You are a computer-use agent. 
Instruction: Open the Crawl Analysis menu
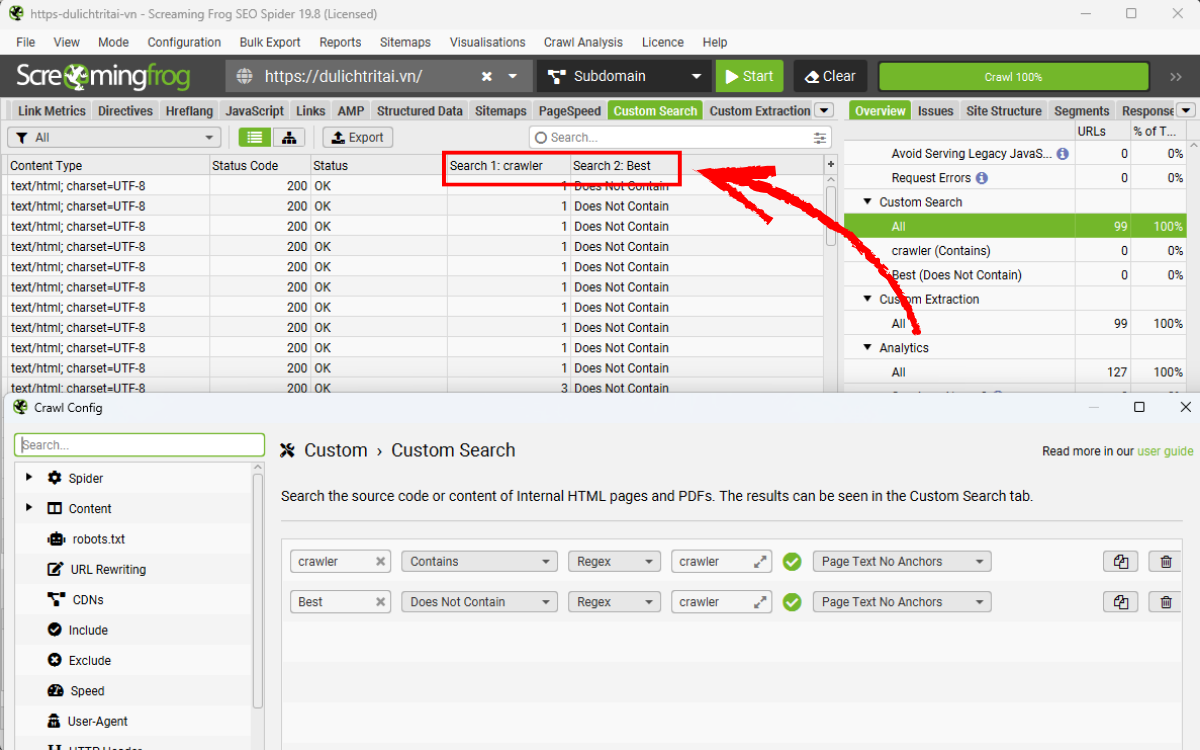583,42
